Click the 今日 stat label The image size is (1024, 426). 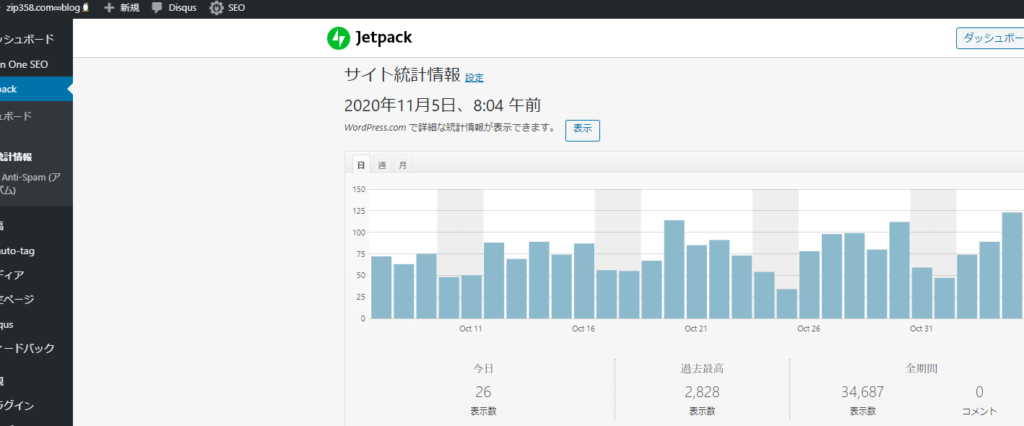[483, 369]
